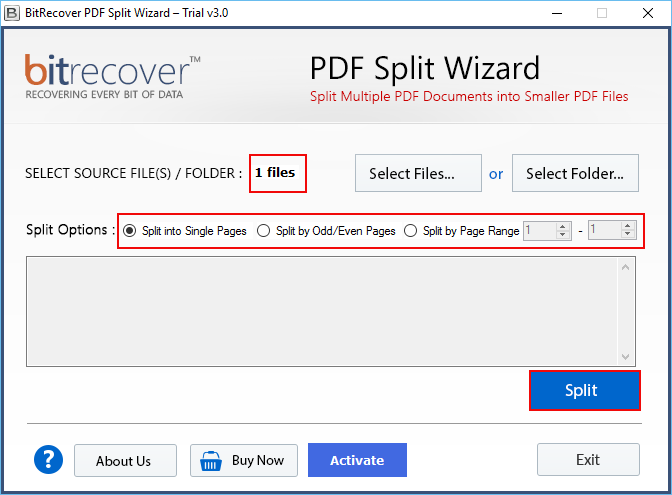Click the Activate button
672x495 pixels.
pyautogui.click(x=357, y=460)
